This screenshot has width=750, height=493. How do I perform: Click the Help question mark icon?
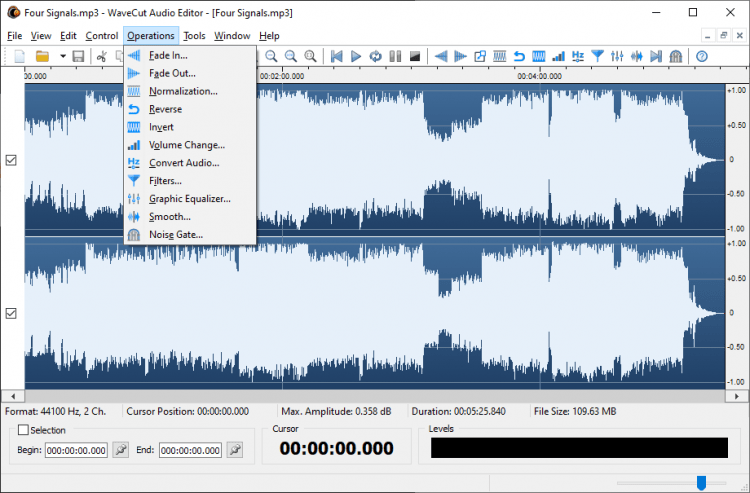click(702, 56)
